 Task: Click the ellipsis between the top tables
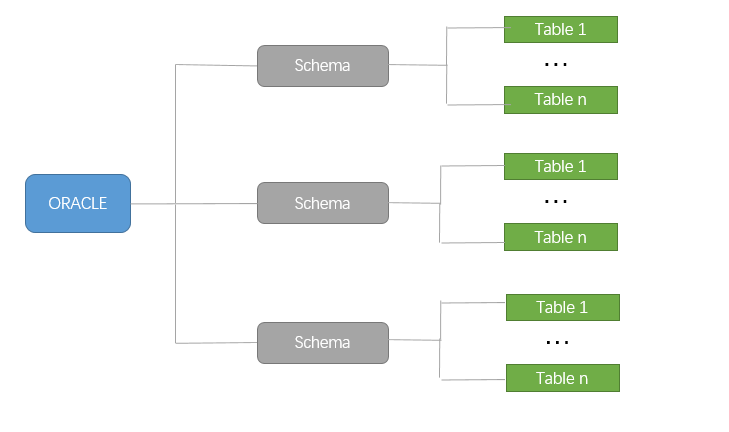click(556, 65)
